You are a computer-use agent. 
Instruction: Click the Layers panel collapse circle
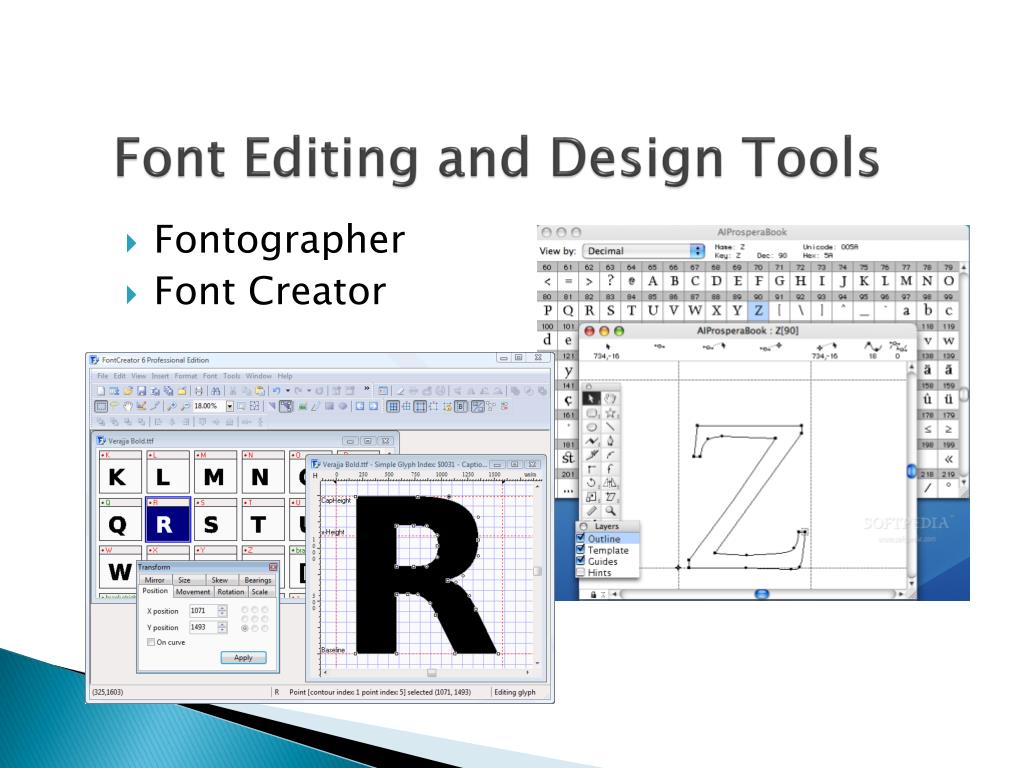[584, 526]
